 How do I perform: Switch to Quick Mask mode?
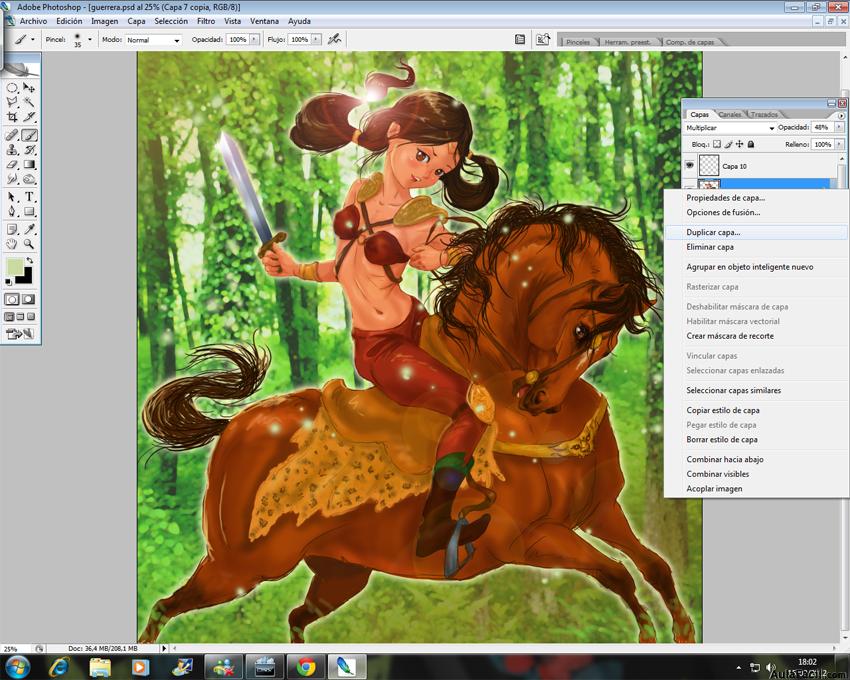[x=29, y=299]
